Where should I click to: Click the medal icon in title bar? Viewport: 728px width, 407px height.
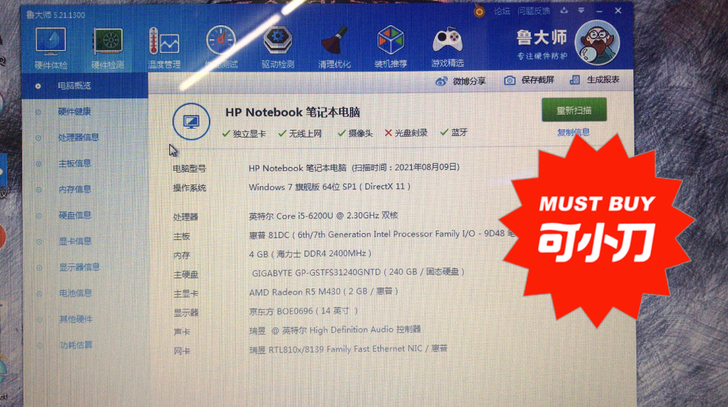(x=479, y=11)
